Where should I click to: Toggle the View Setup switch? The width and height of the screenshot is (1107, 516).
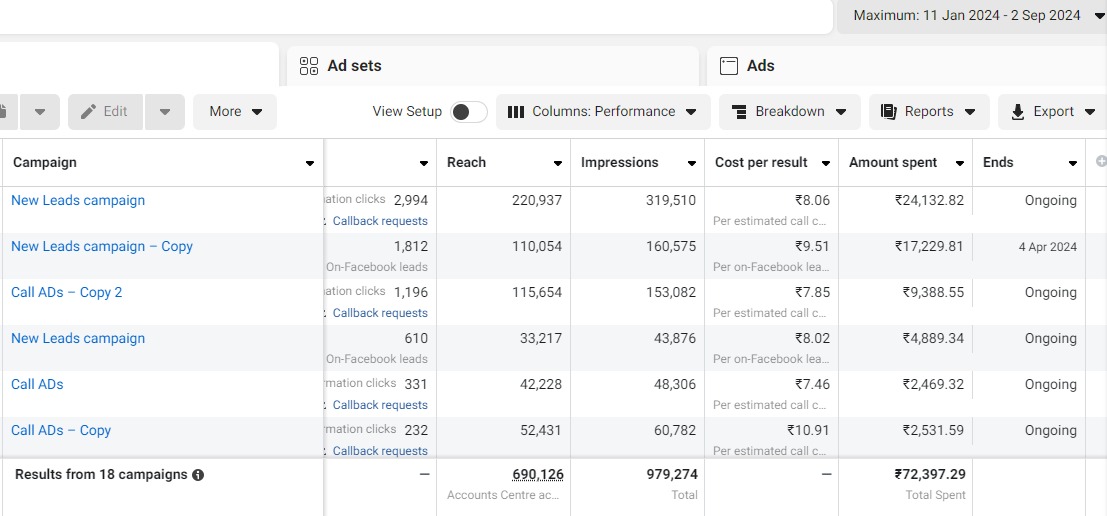pos(469,112)
